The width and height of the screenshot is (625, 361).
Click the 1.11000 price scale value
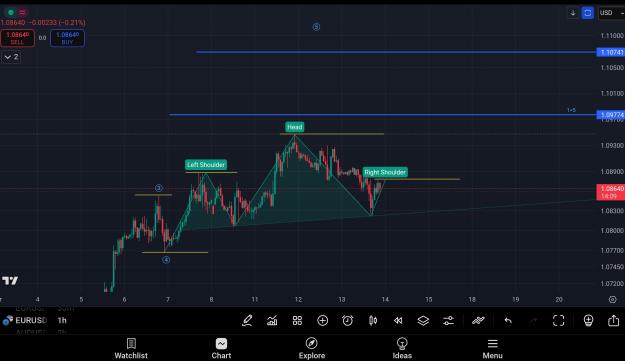(x=612, y=36)
